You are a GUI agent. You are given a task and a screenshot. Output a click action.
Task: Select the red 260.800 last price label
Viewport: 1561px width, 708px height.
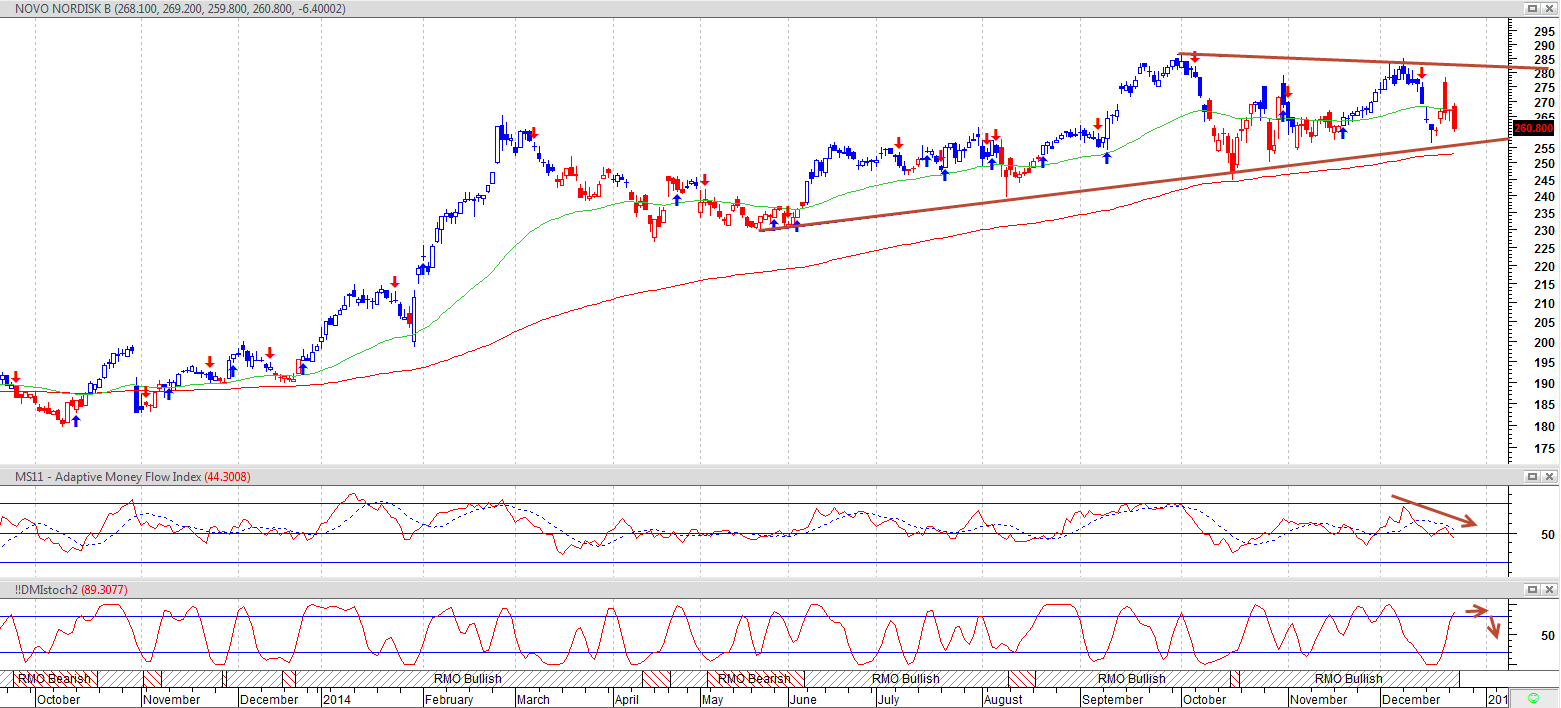1533,128
